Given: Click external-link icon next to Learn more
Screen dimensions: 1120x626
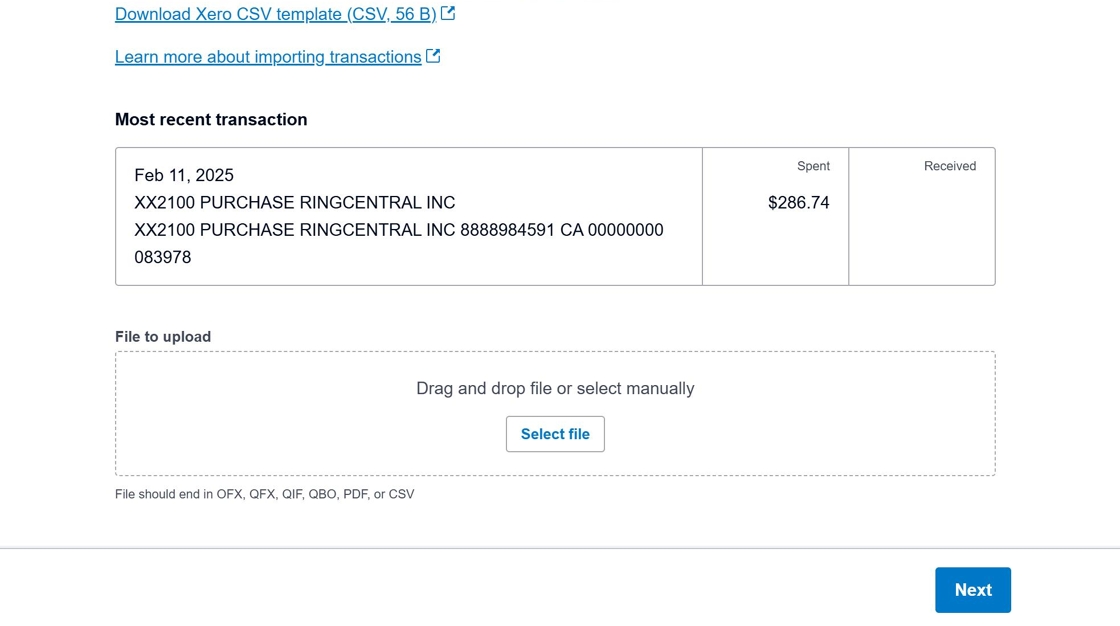Looking at the screenshot, I should tap(433, 56).
